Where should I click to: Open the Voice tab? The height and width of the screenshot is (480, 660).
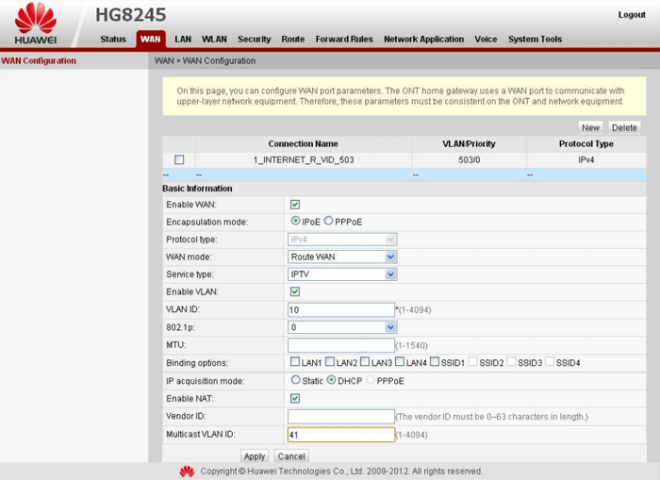click(486, 39)
